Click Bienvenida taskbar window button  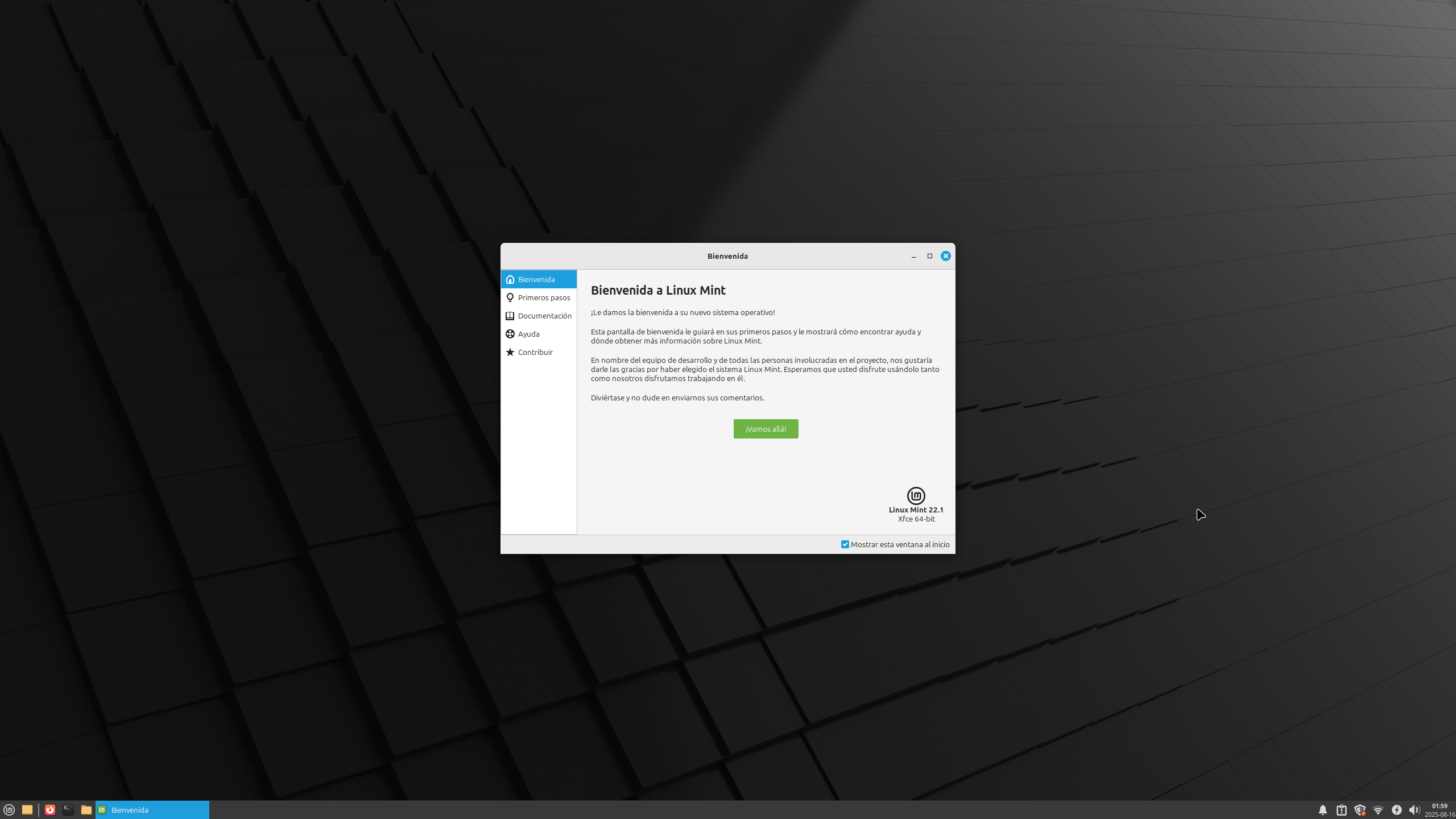pyautogui.click(x=152, y=810)
